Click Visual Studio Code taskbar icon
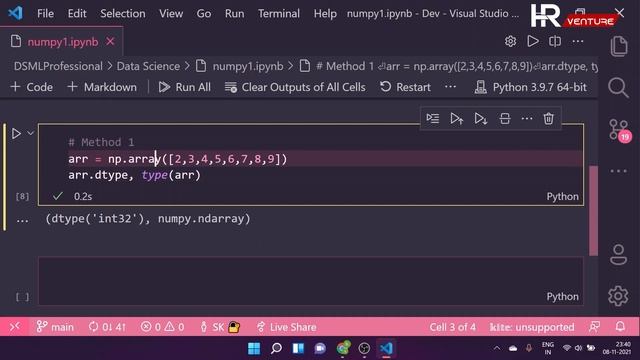The height and width of the screenshot is (360, 640). point(386,348)
